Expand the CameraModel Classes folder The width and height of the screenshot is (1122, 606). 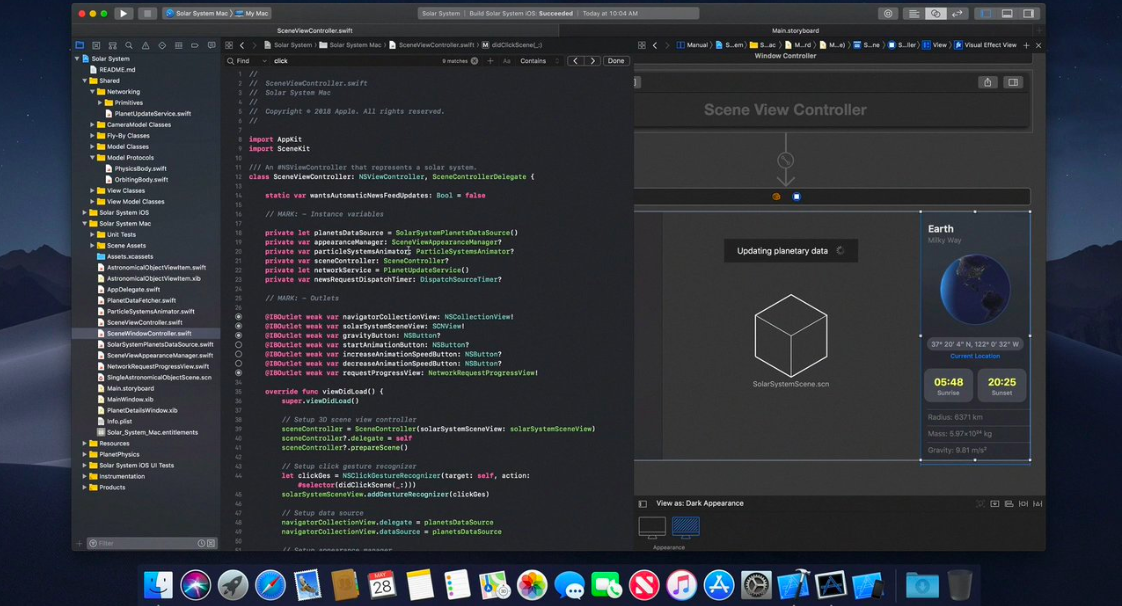[x=92, y=124]
